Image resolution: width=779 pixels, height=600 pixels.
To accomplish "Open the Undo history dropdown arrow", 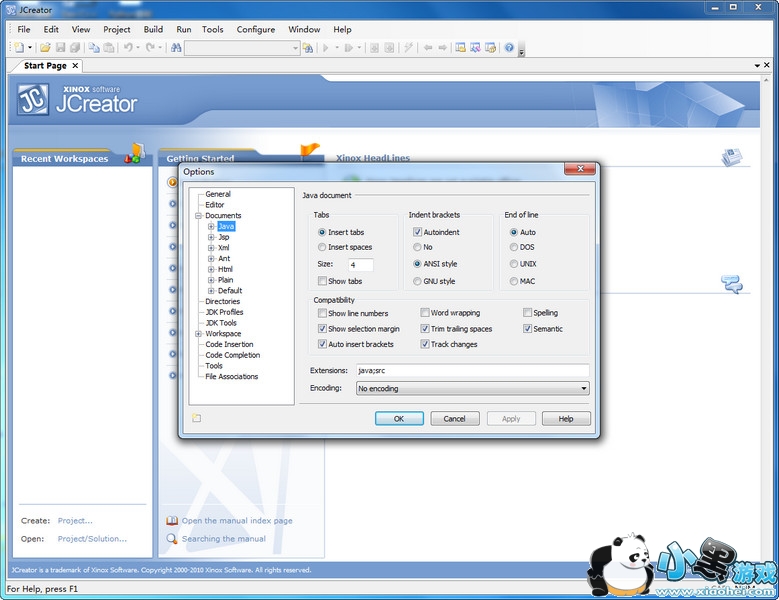I will click(x=138, y=48).
